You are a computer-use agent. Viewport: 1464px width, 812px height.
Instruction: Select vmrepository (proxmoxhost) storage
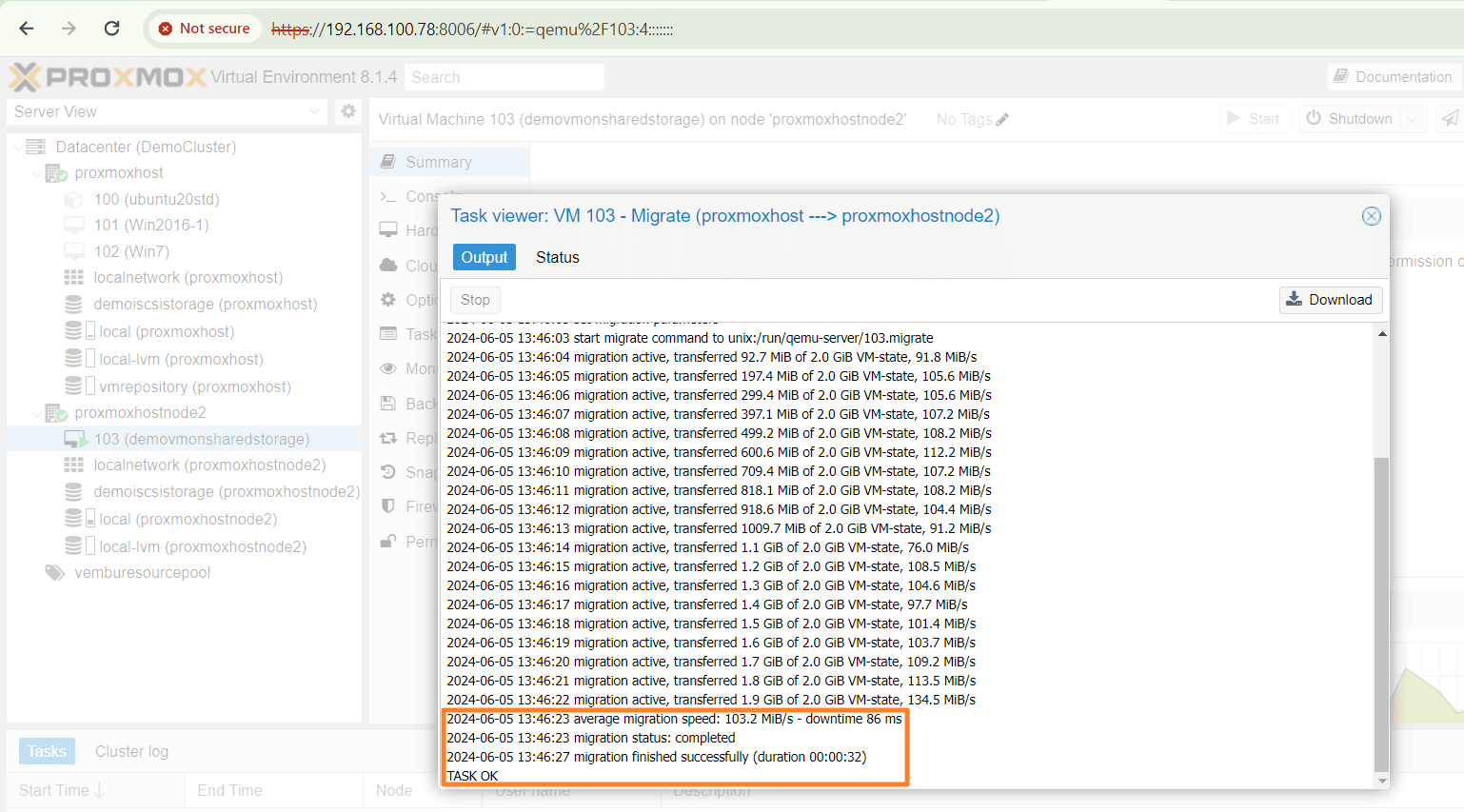click(x=194, y=386)
